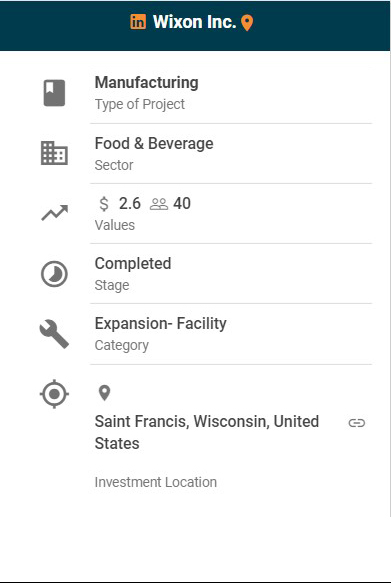
Task: Click the Saint Francis, Wisconsin location text
Action: click(207, 432)
